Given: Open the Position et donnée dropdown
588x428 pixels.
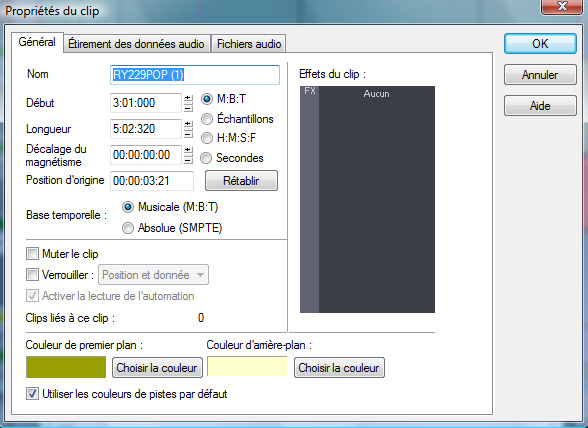Looking at the screenshot, I should pos(153,275).
